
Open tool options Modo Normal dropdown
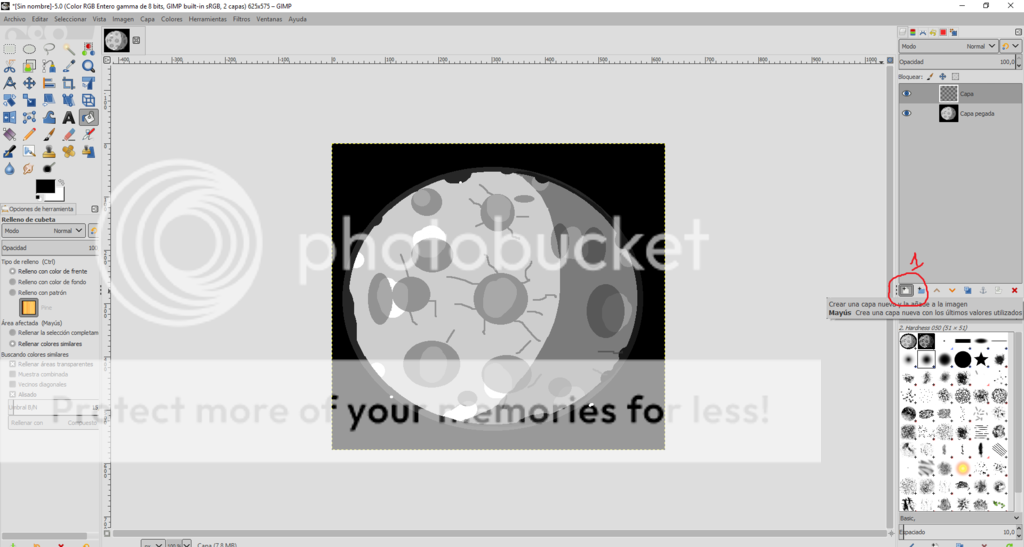pos(43,230)
